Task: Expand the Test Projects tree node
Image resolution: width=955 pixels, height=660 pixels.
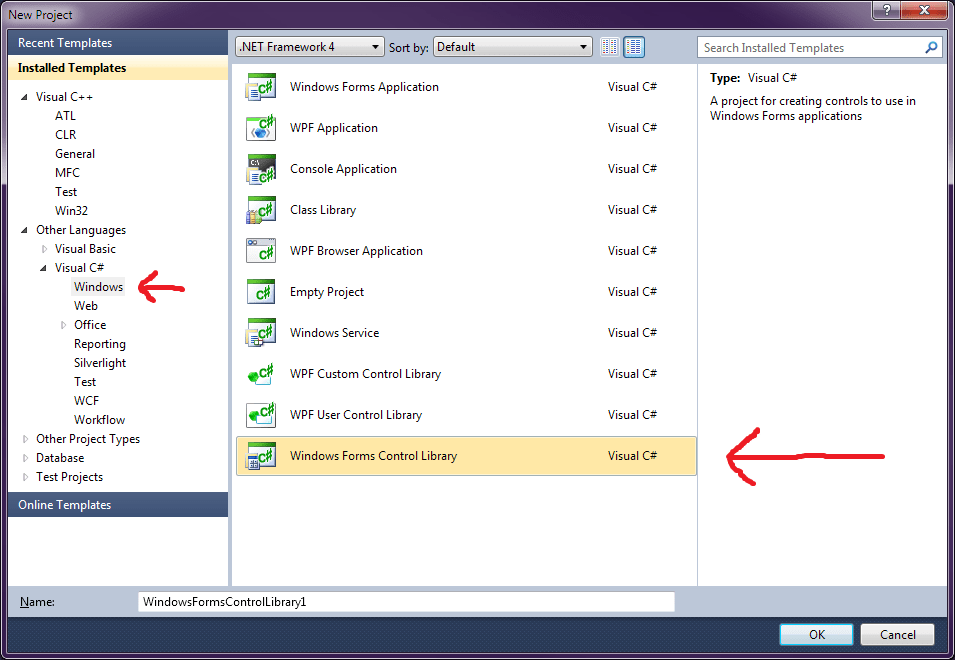Action: [x=25, y=477]
